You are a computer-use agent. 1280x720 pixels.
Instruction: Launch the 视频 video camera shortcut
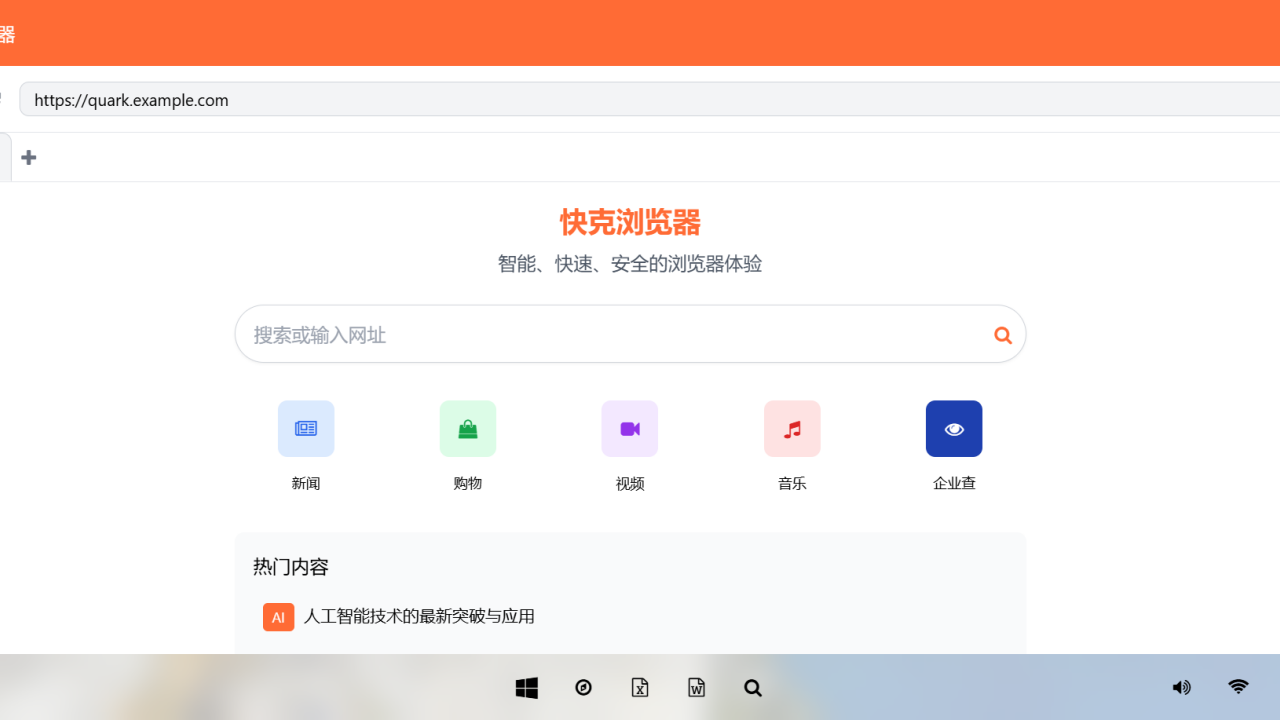(x=630, y=429)
